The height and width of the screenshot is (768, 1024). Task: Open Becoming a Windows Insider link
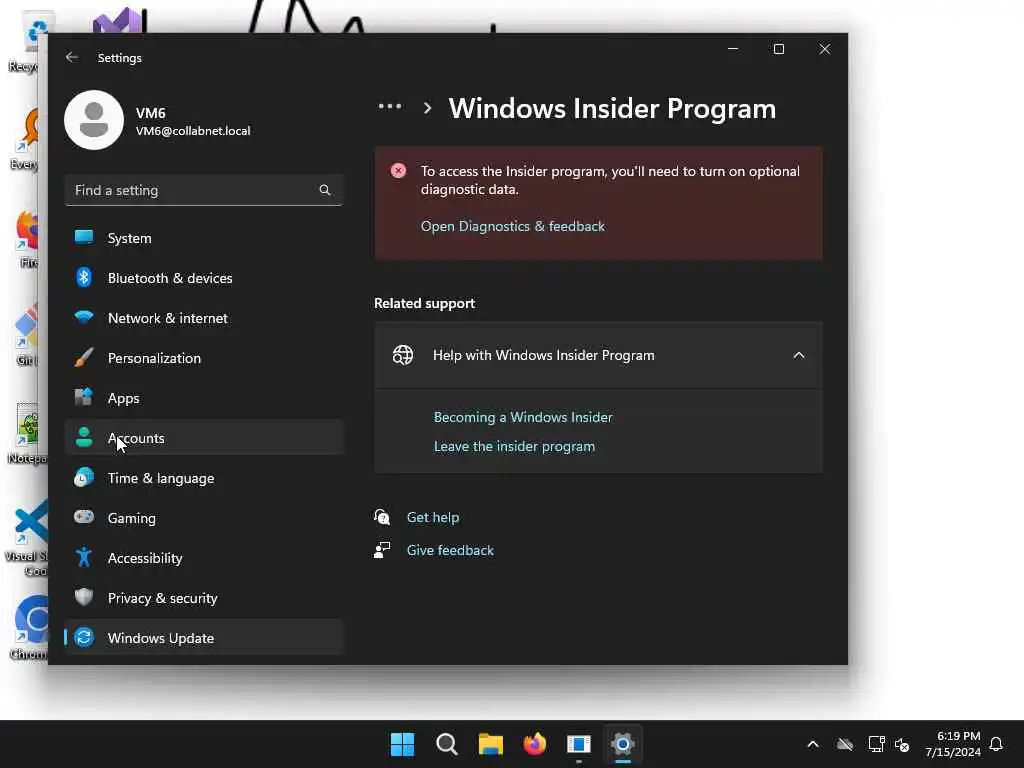(x=523, y=417)
